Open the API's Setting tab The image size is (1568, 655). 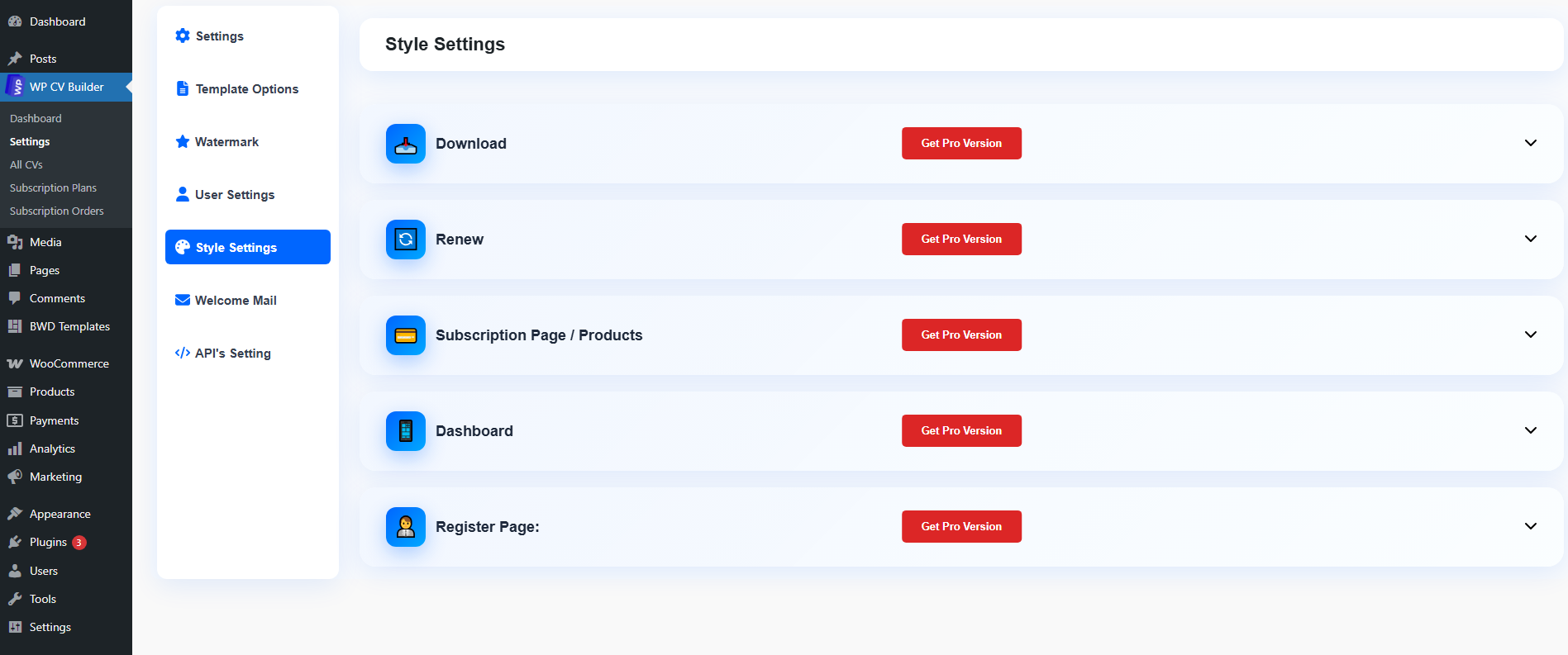tap(248, 353)
